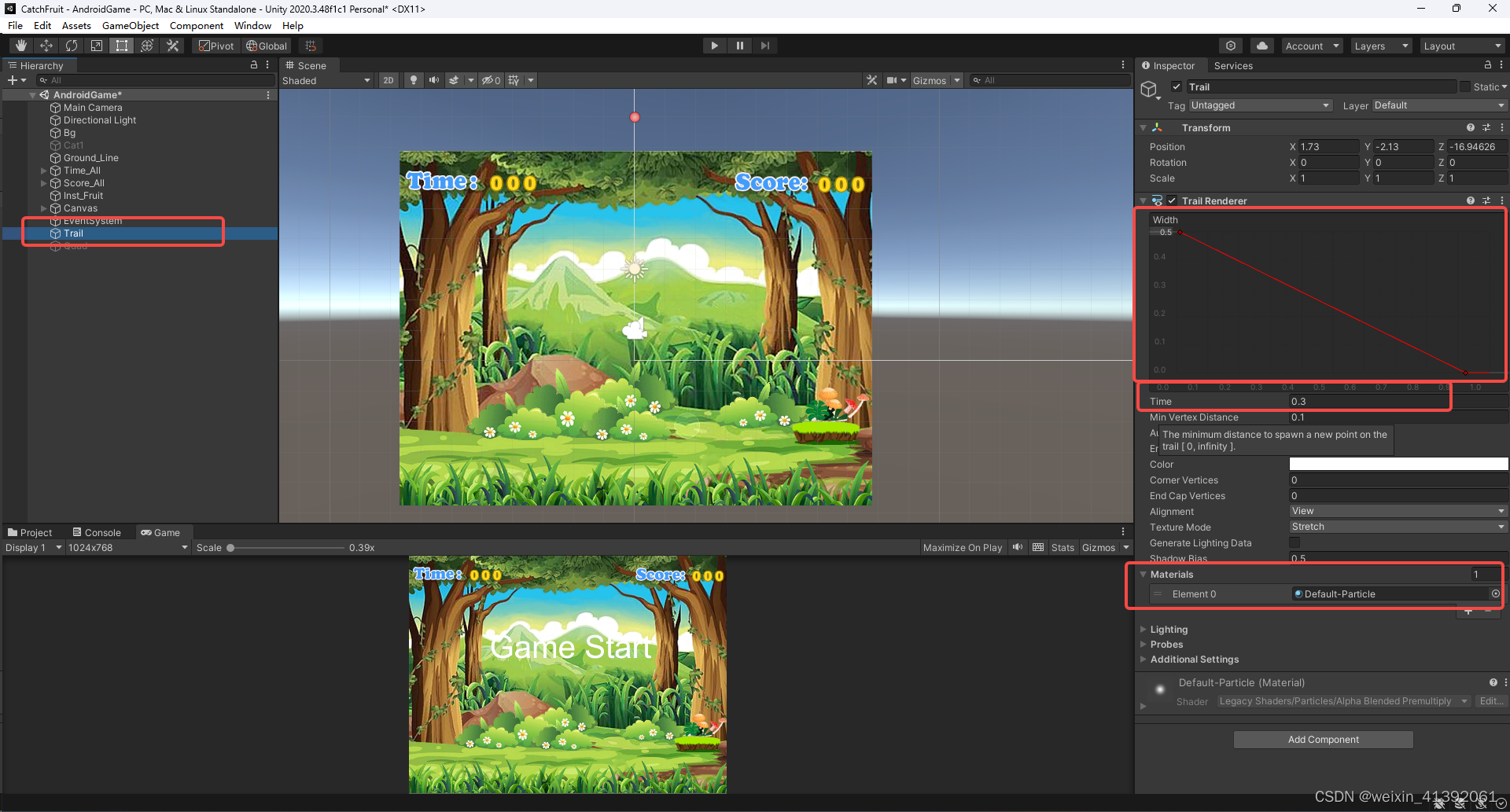The height and width of the screenshot is (812, 1510).
Task: Click the Pause button
Action: pos(739,45)
